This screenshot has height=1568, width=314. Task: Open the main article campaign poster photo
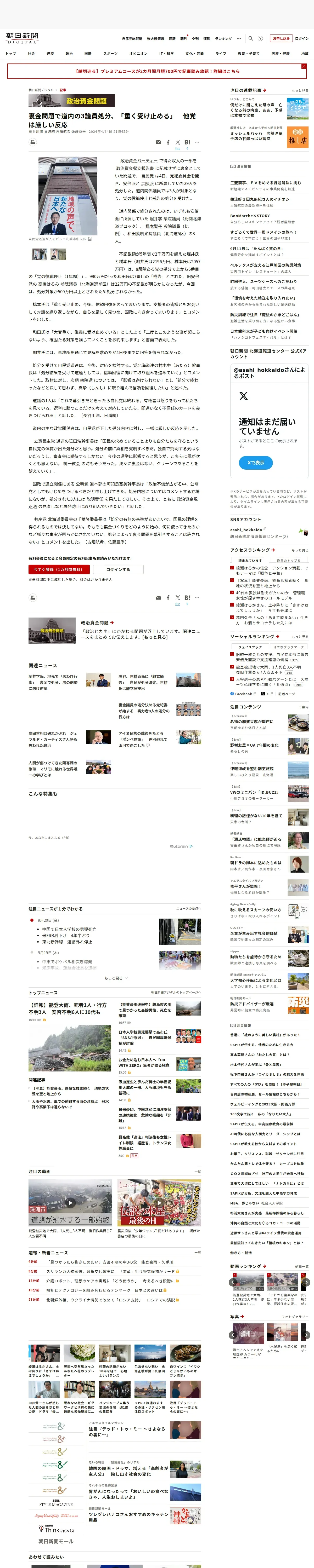68,196
